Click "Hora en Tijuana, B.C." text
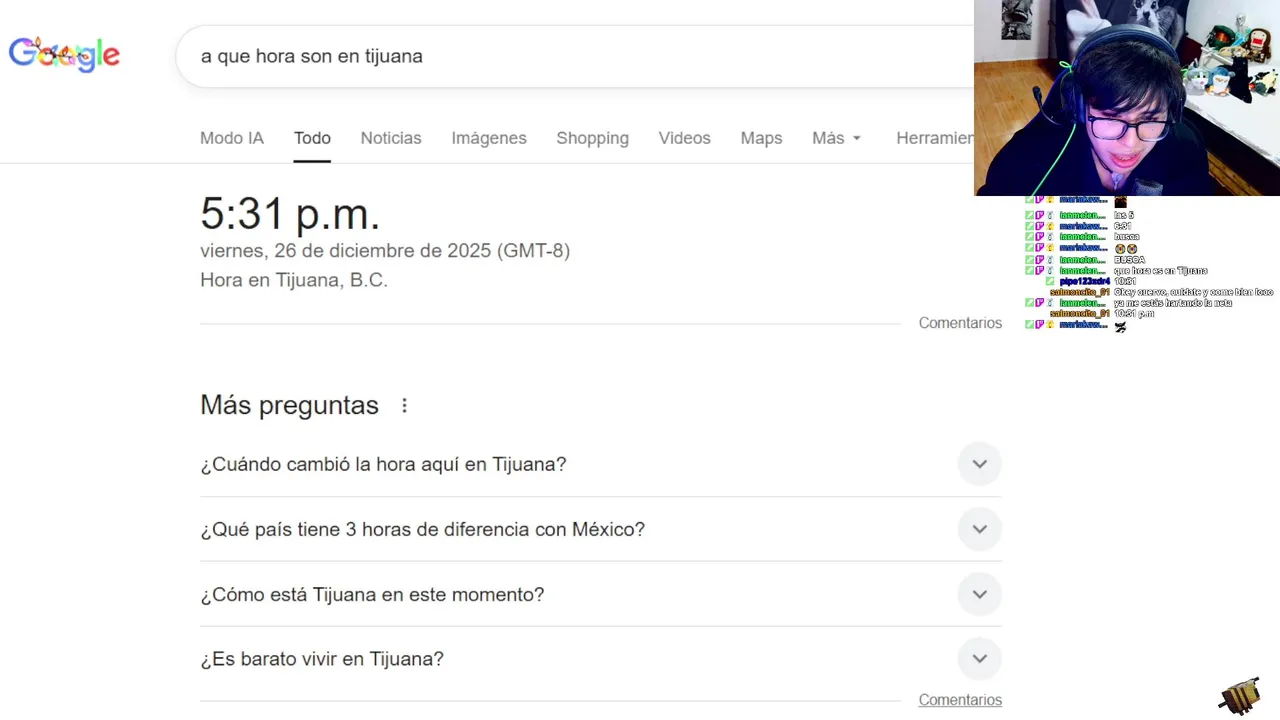This screenshot has height=720, width=1280. click(x=294, y=280)
